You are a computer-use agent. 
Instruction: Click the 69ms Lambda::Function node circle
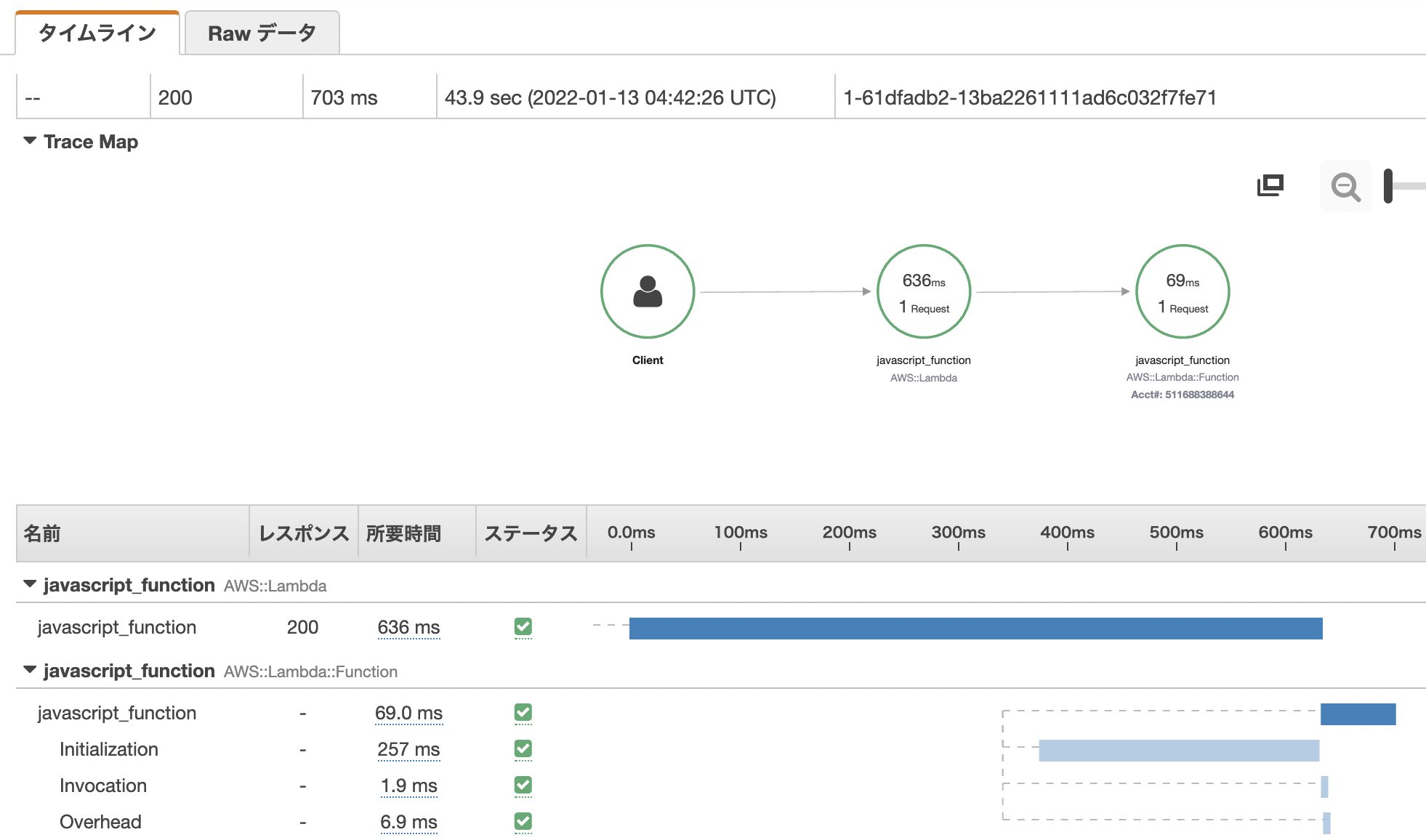tap(1183, 291)
